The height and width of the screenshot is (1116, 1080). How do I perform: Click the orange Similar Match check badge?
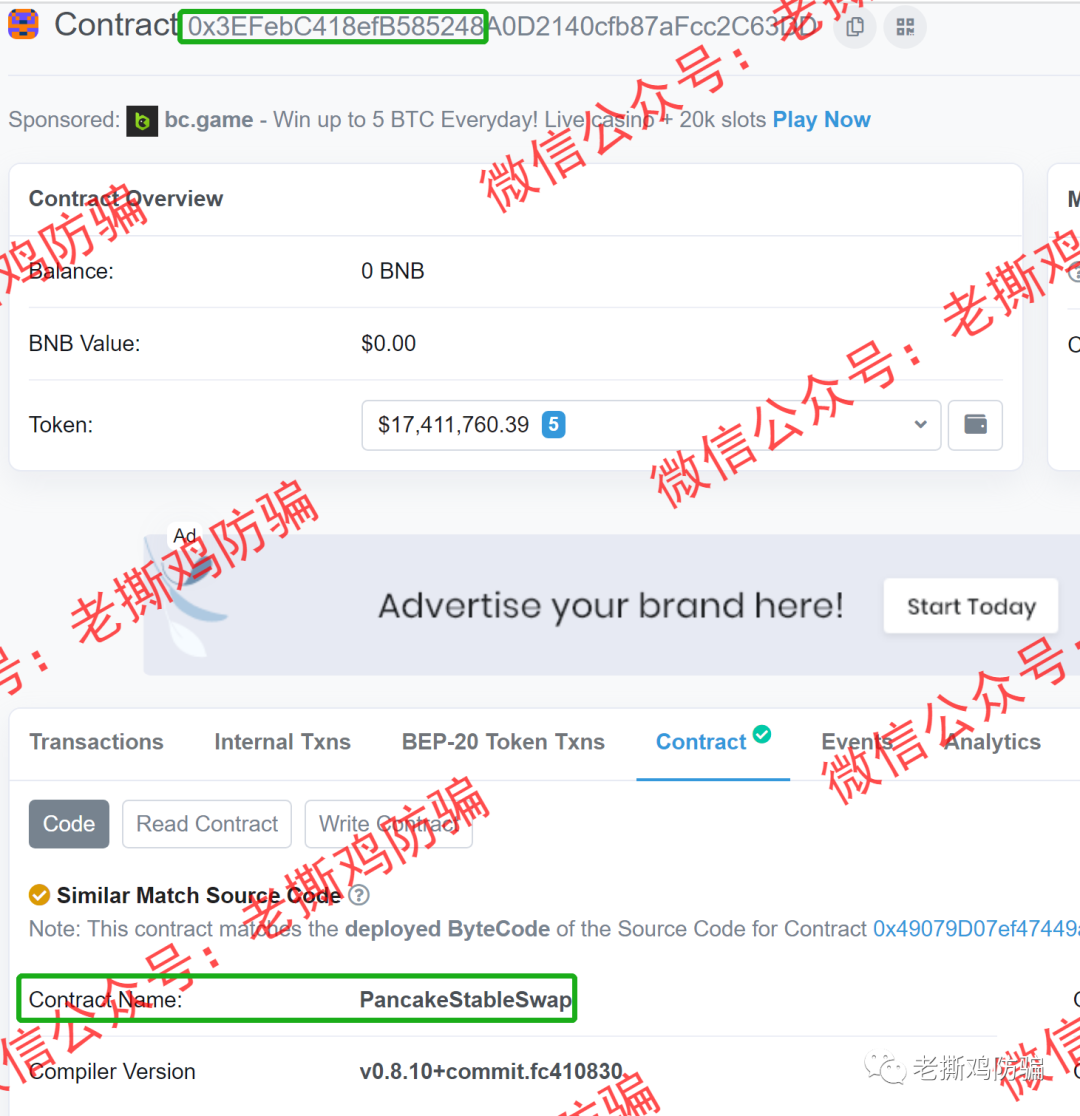click(x=39, y=895)
